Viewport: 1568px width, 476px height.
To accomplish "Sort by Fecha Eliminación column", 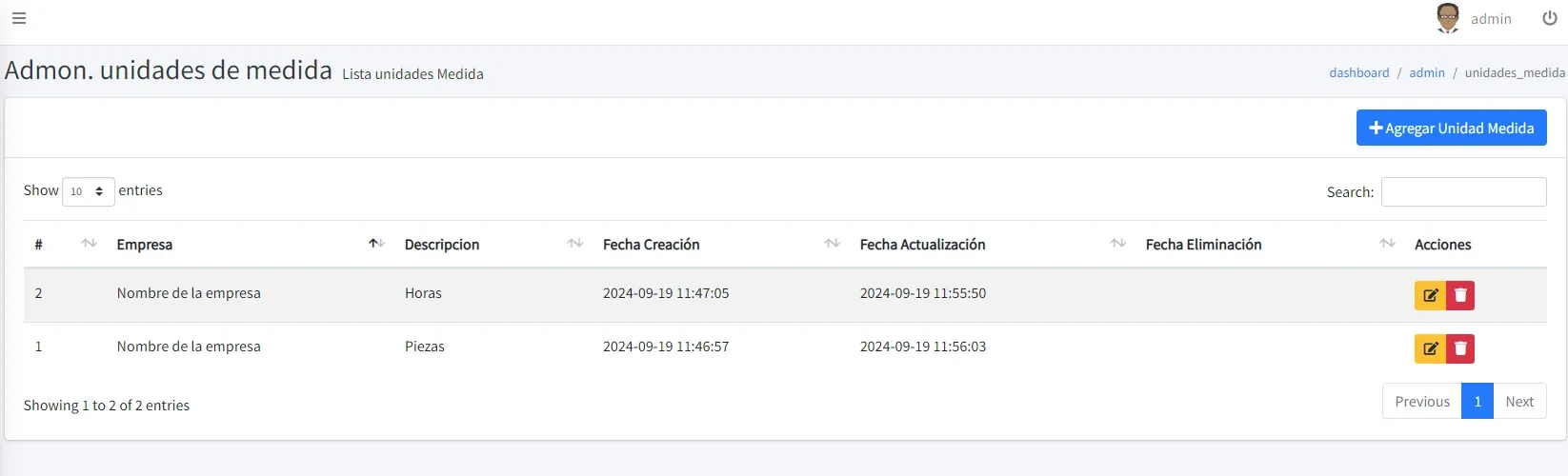I will [x=1269, y=245].
